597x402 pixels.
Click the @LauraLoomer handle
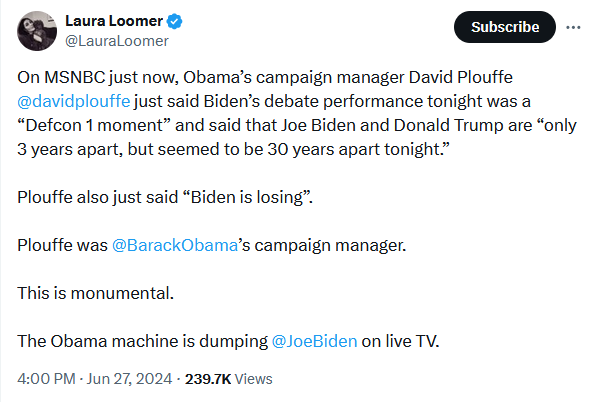[117, 41]
